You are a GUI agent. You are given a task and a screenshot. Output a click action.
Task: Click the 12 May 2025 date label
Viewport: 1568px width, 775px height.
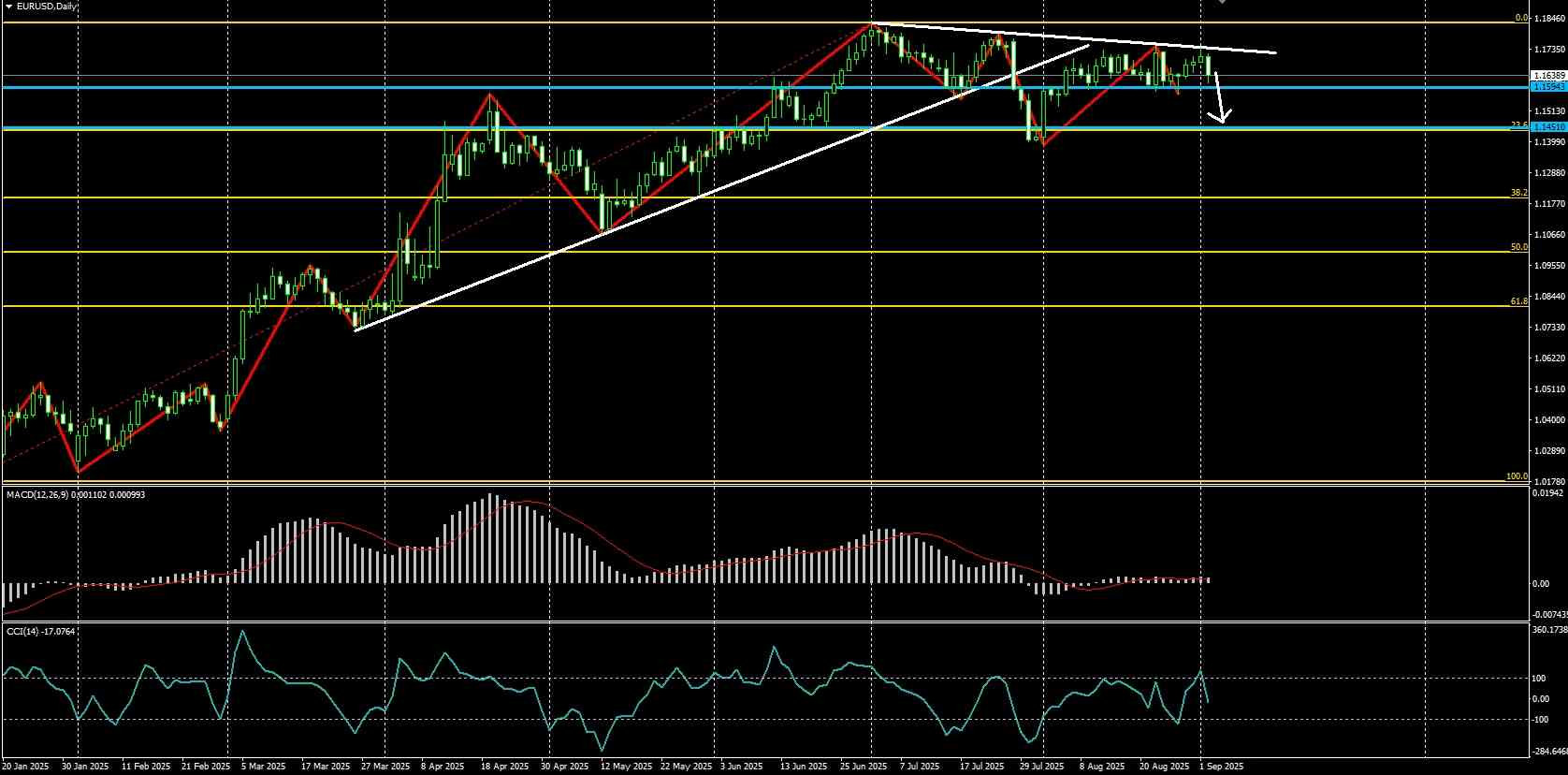(x=626, y=767)
